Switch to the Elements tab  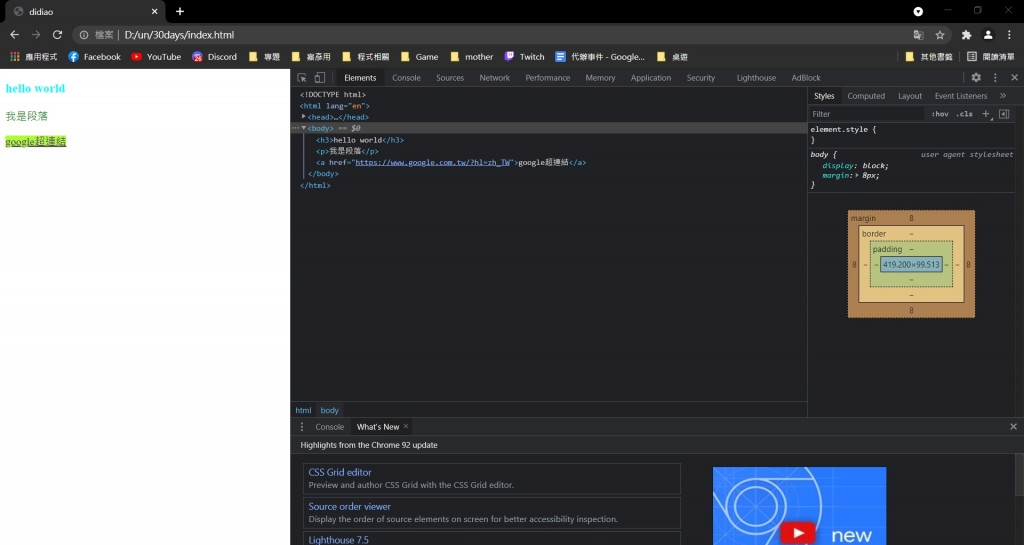[360, 78]
